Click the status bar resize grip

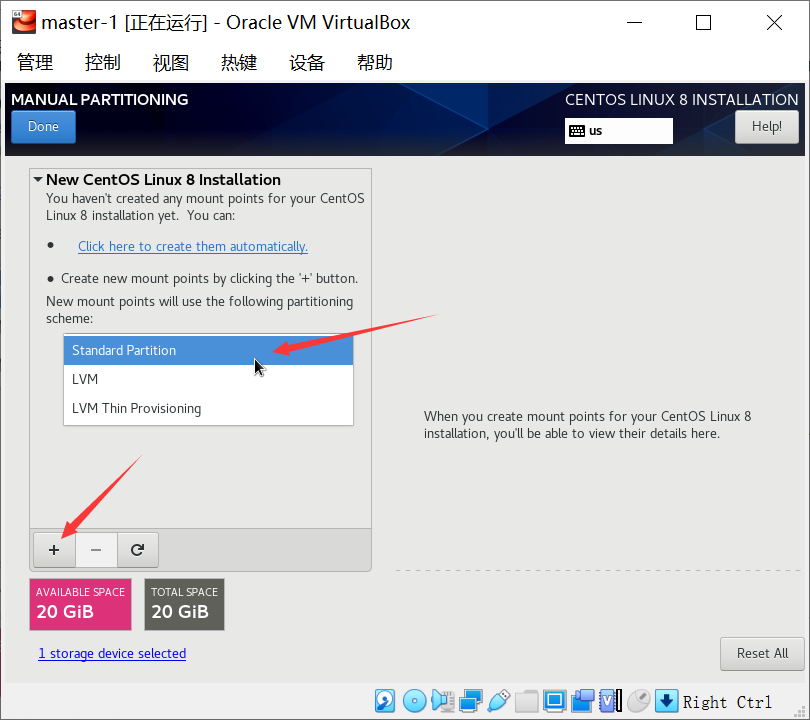point(801,711)
